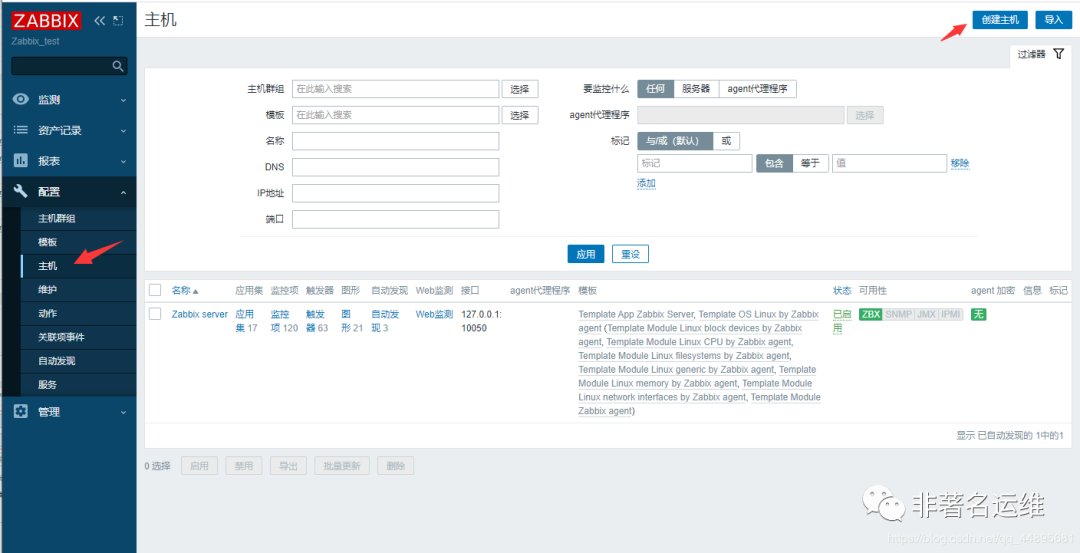The height and width of the screenshot is (553, 1080).
Task: Select 等于 tag operator
Action: (x=810, y=164)
